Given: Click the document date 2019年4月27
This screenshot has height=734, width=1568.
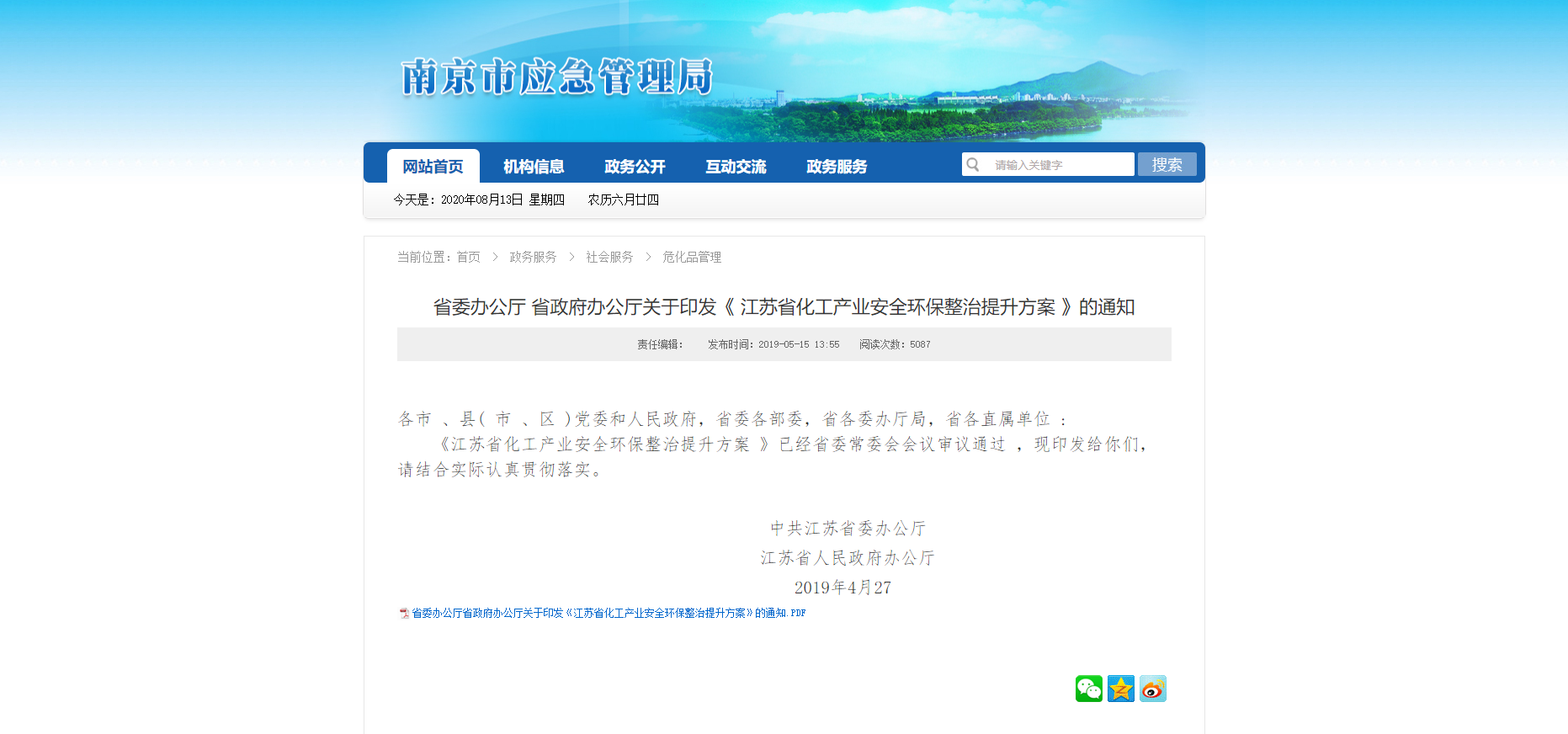Looking at the screenshot, I should (x=842, y=588).
